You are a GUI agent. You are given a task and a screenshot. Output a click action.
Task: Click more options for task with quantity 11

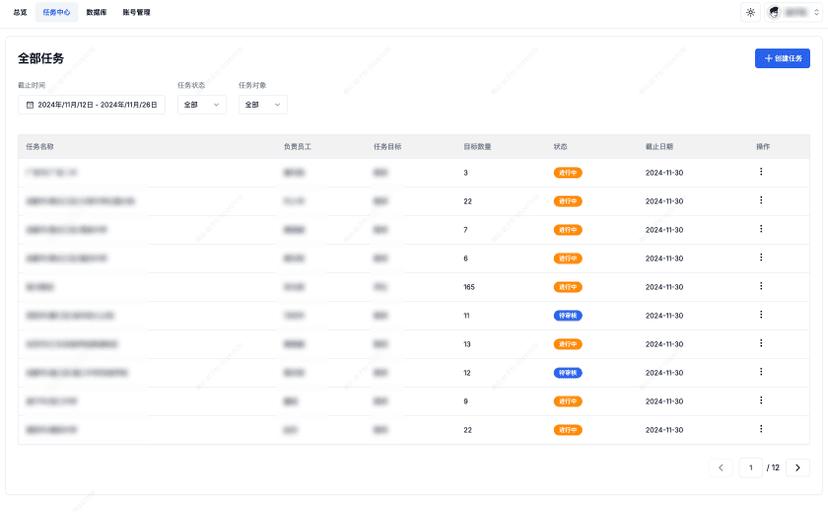point(761,315)
